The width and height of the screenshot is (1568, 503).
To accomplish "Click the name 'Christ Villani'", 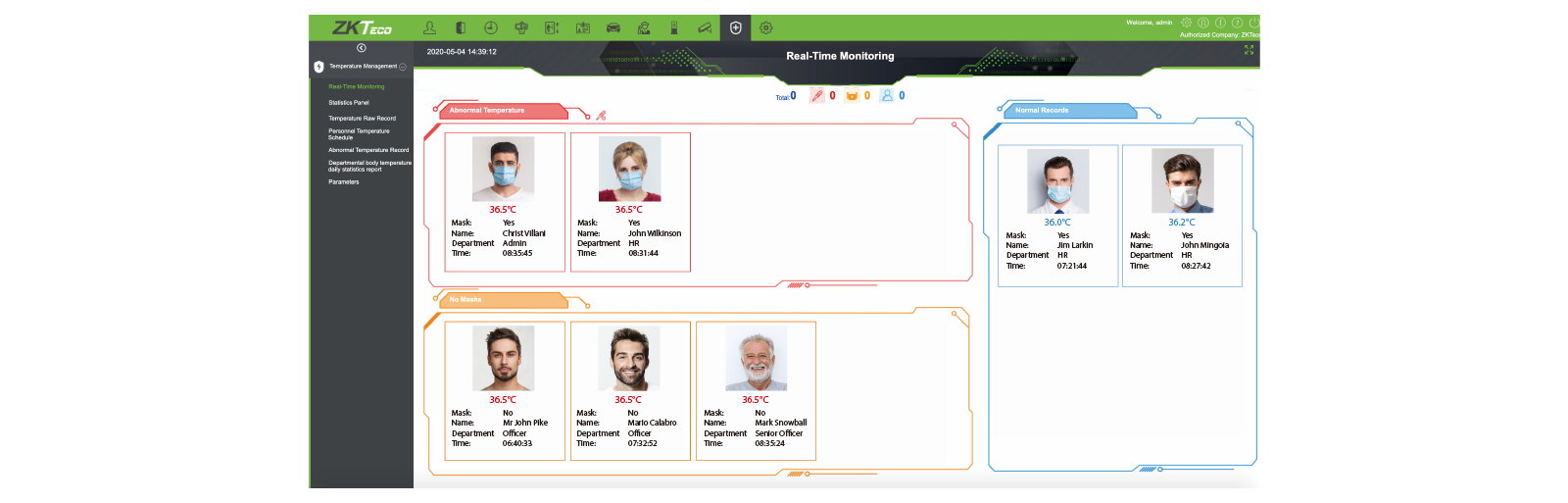I will [x=524, y=233].
